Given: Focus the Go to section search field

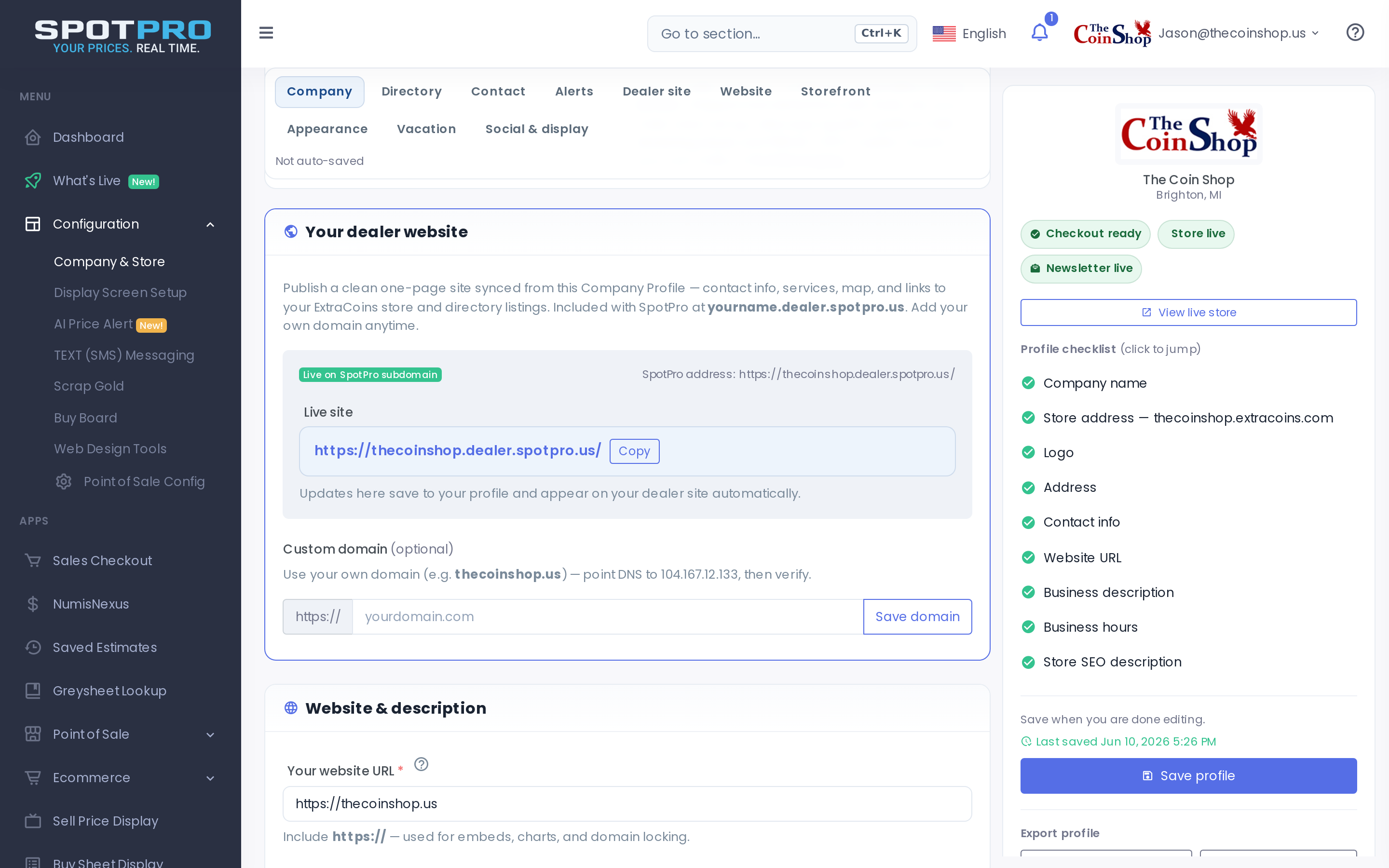Looking at the screenshot, I should [782, 34].
